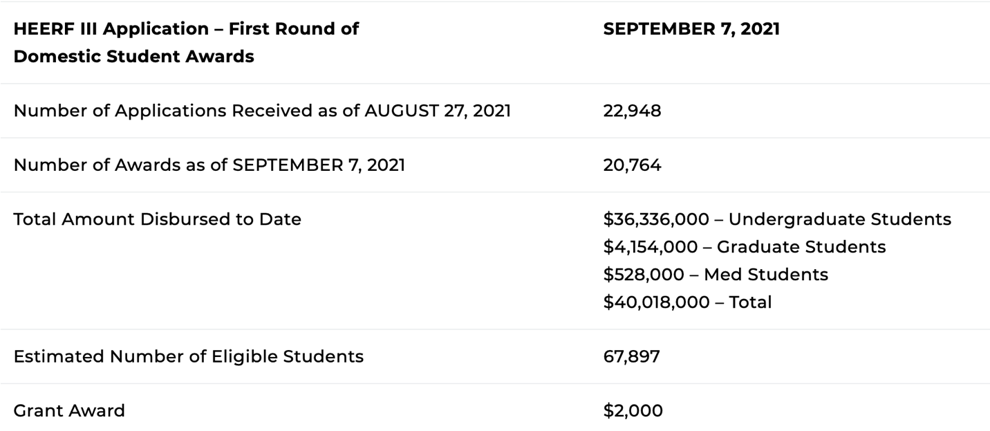Click the Number of Applications Received label
This screenshot has width=990, height=431.
(262, 111)
